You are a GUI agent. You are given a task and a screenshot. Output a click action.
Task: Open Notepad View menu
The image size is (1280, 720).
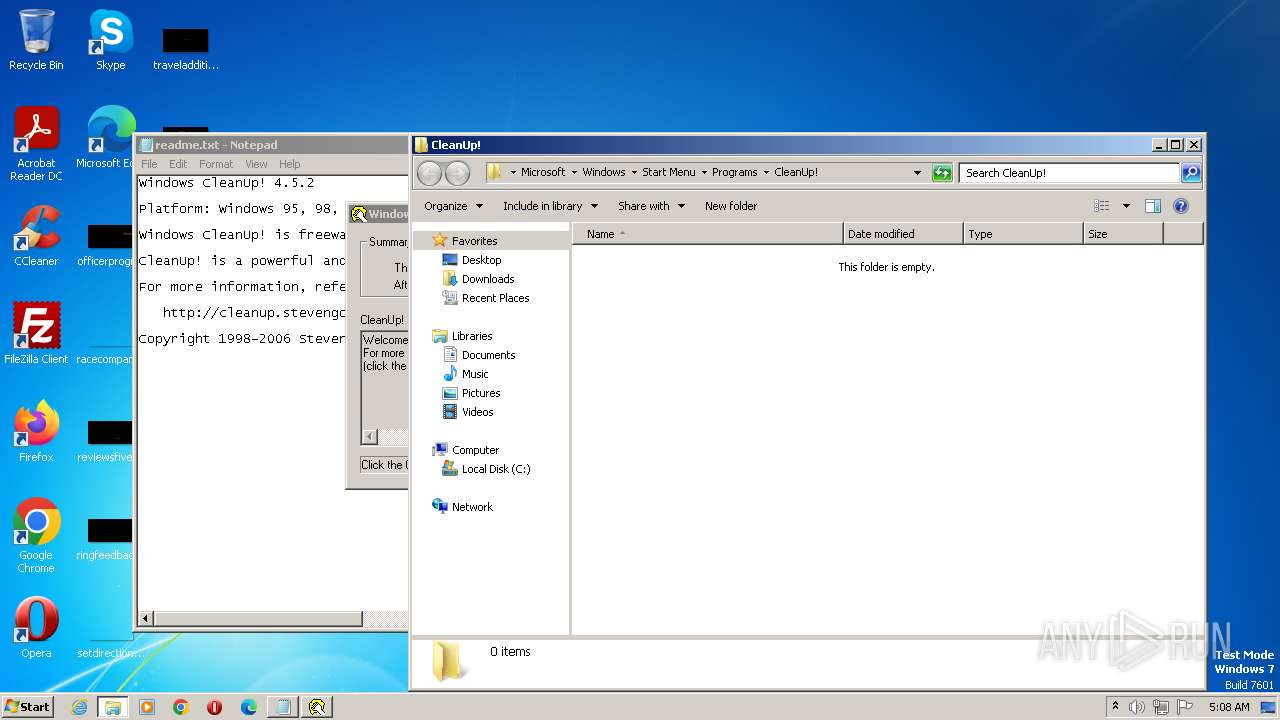pyautogui.click(x=256, y=164)
